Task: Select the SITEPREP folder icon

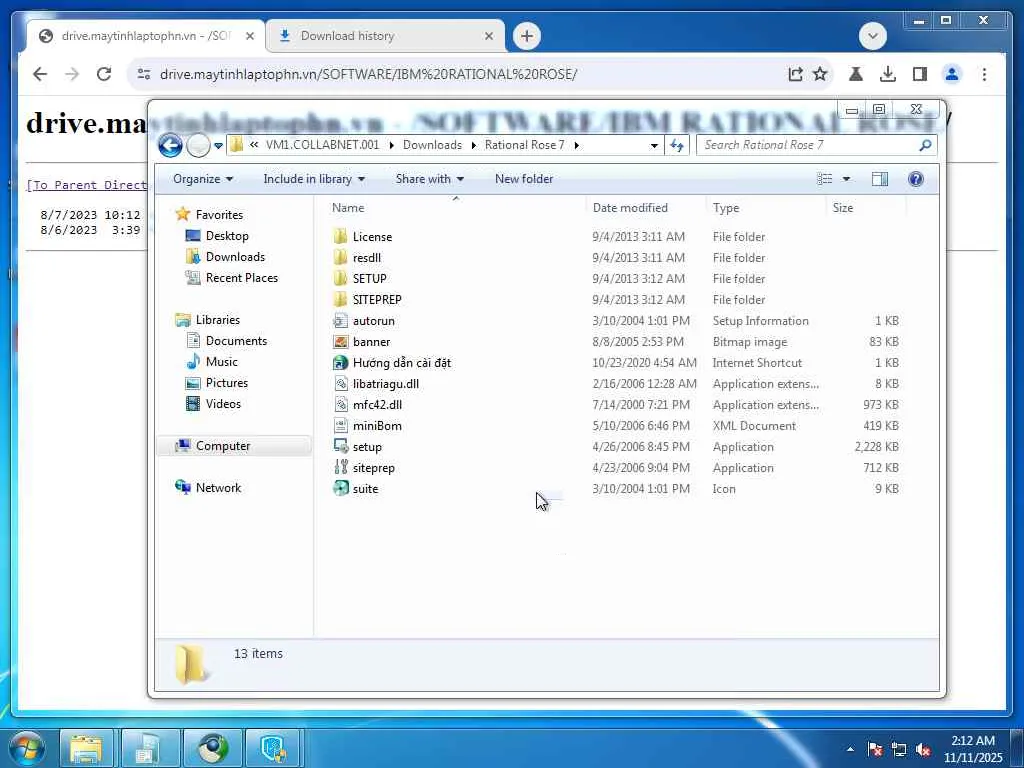Action: click(340, 299)
